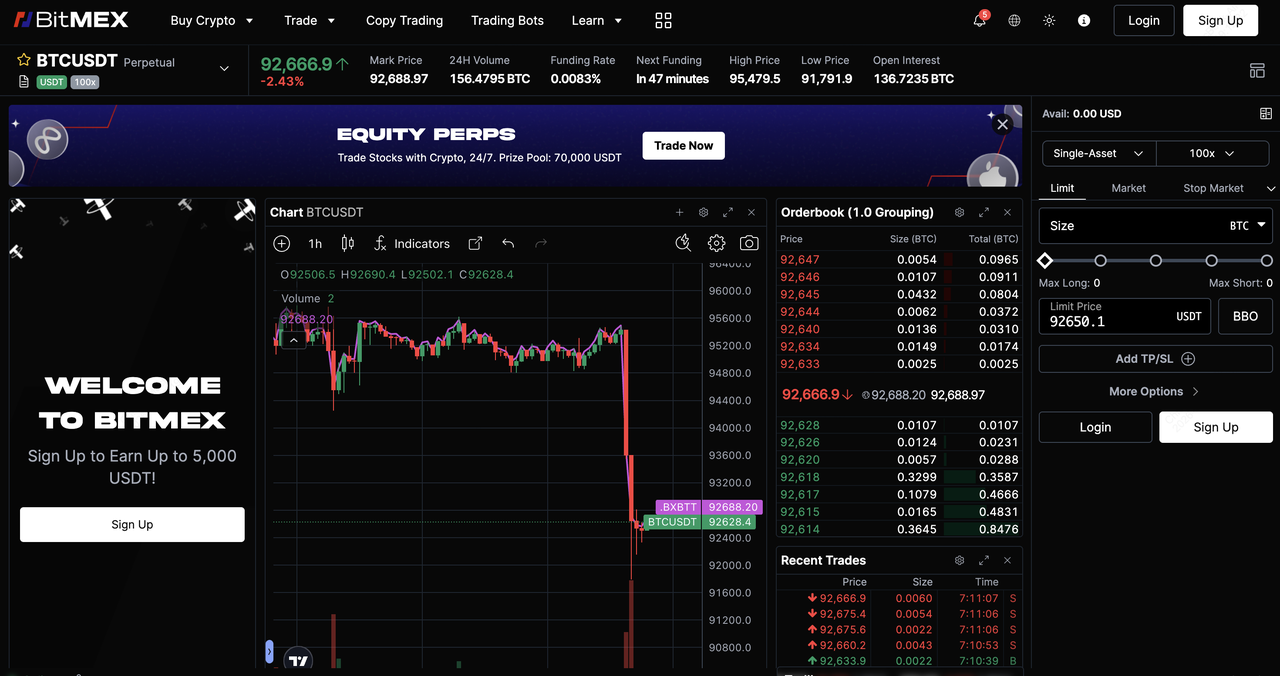This screenshot has height=676, width=1280.
Task: Open the 100x leverage dropdown
Action: point(1211,154)
